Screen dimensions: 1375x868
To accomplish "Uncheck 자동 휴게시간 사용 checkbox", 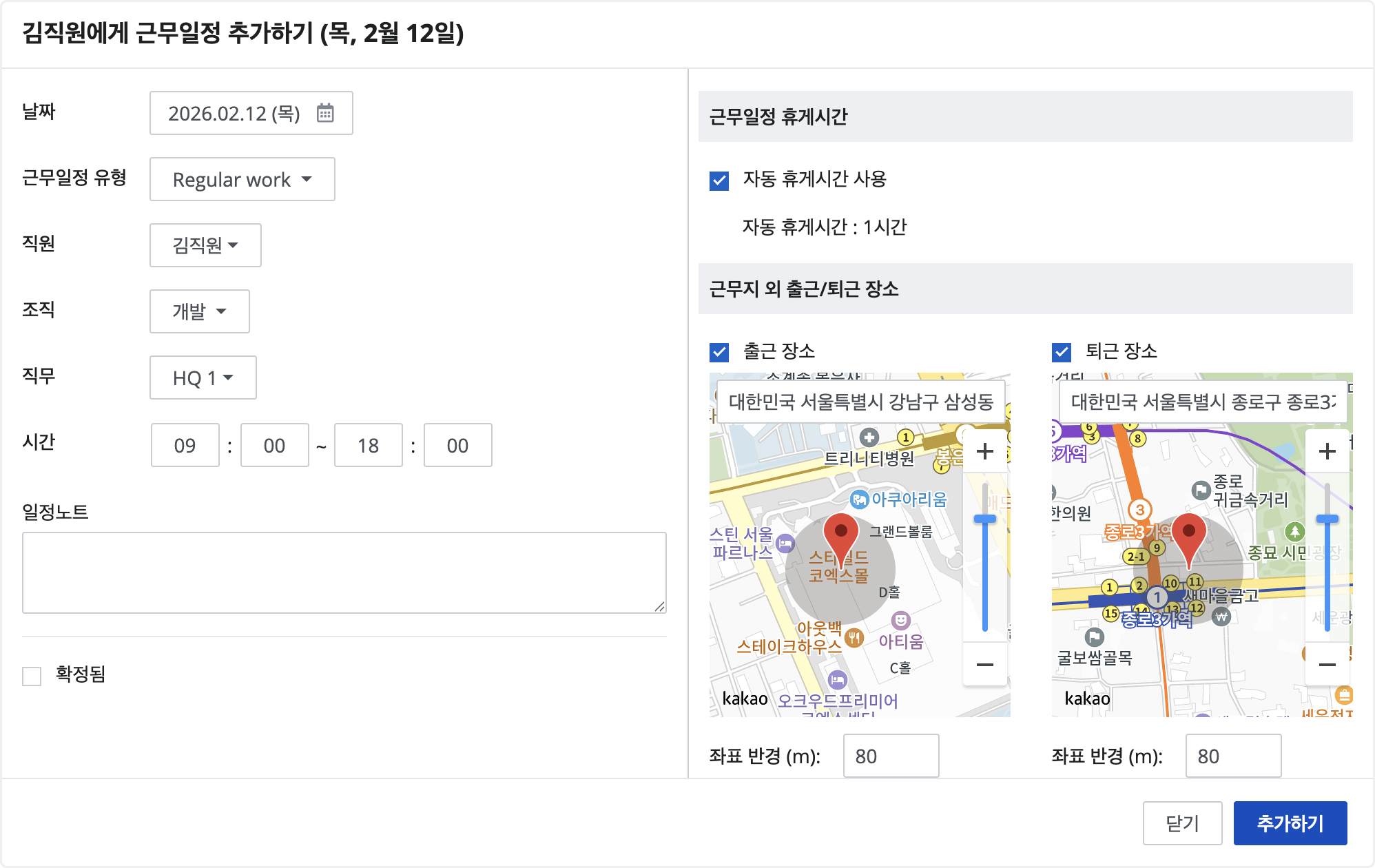I will (719, 180).
